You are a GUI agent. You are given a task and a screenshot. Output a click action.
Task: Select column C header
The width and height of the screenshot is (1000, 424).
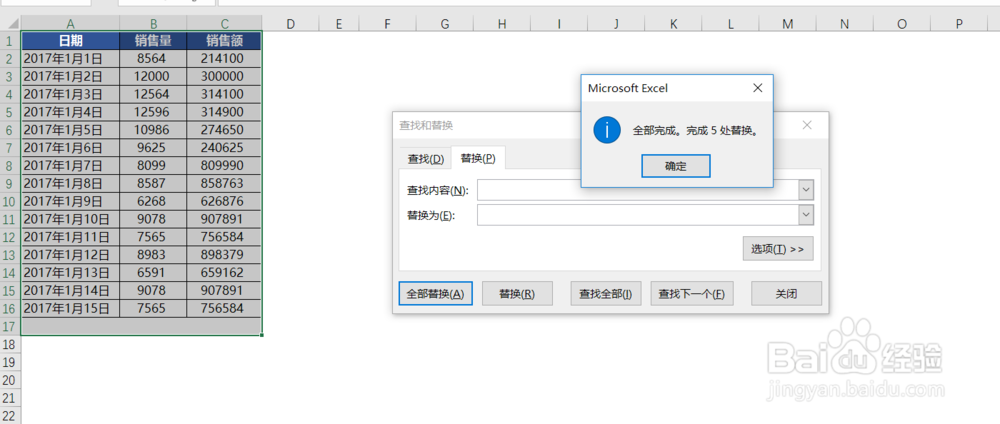click(224, 24)
